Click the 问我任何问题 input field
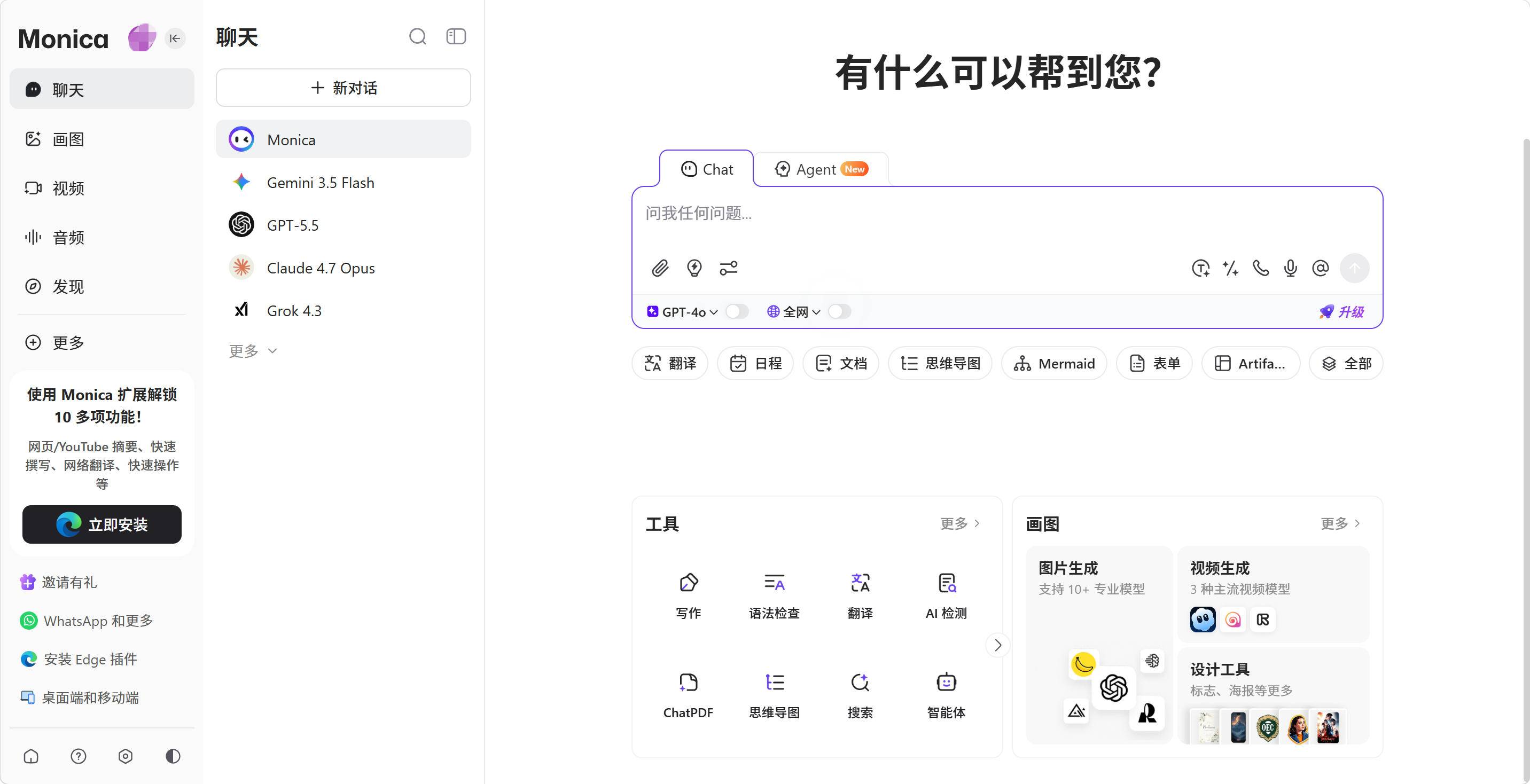 pos(1008,214)
